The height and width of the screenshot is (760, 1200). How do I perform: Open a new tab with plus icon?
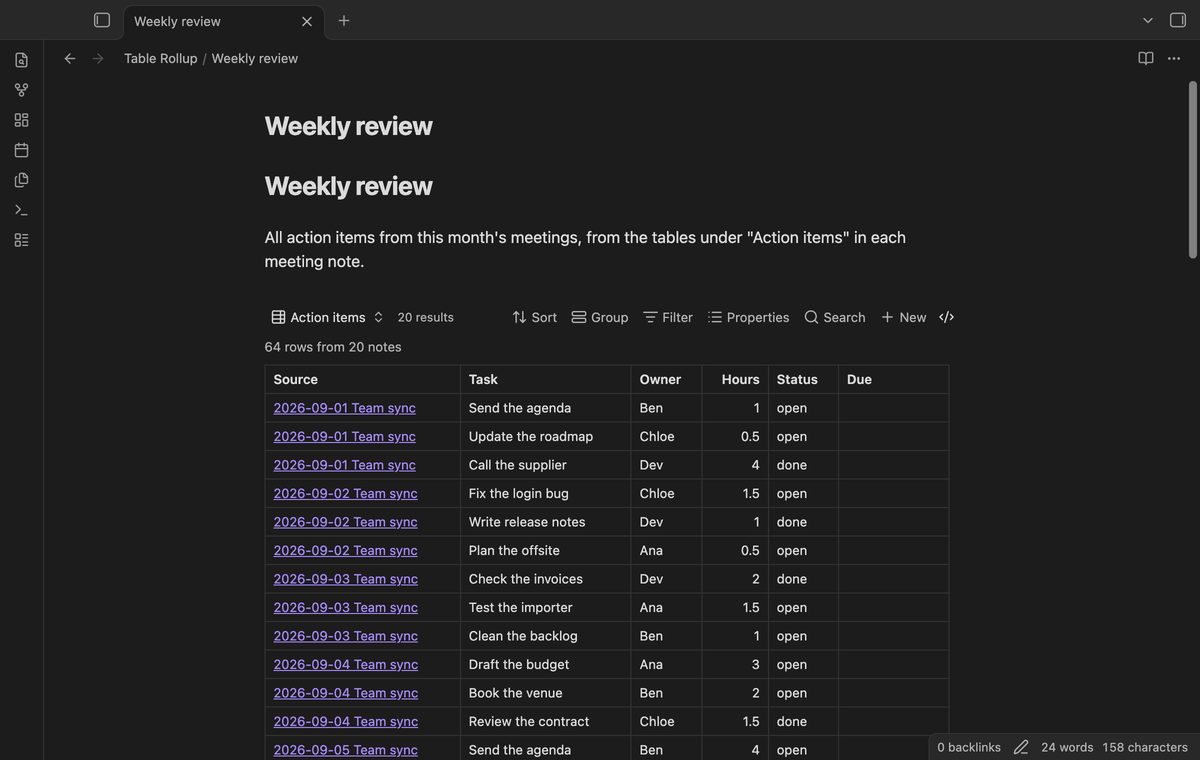pos(344,20)
